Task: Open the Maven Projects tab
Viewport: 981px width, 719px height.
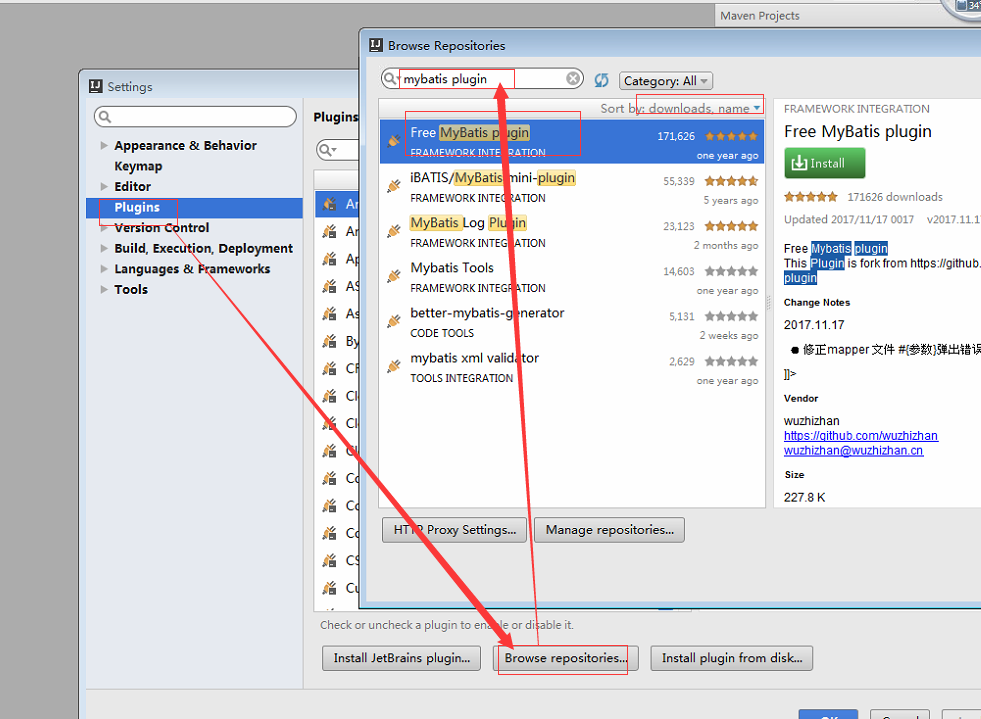Action: click(760, 16)
